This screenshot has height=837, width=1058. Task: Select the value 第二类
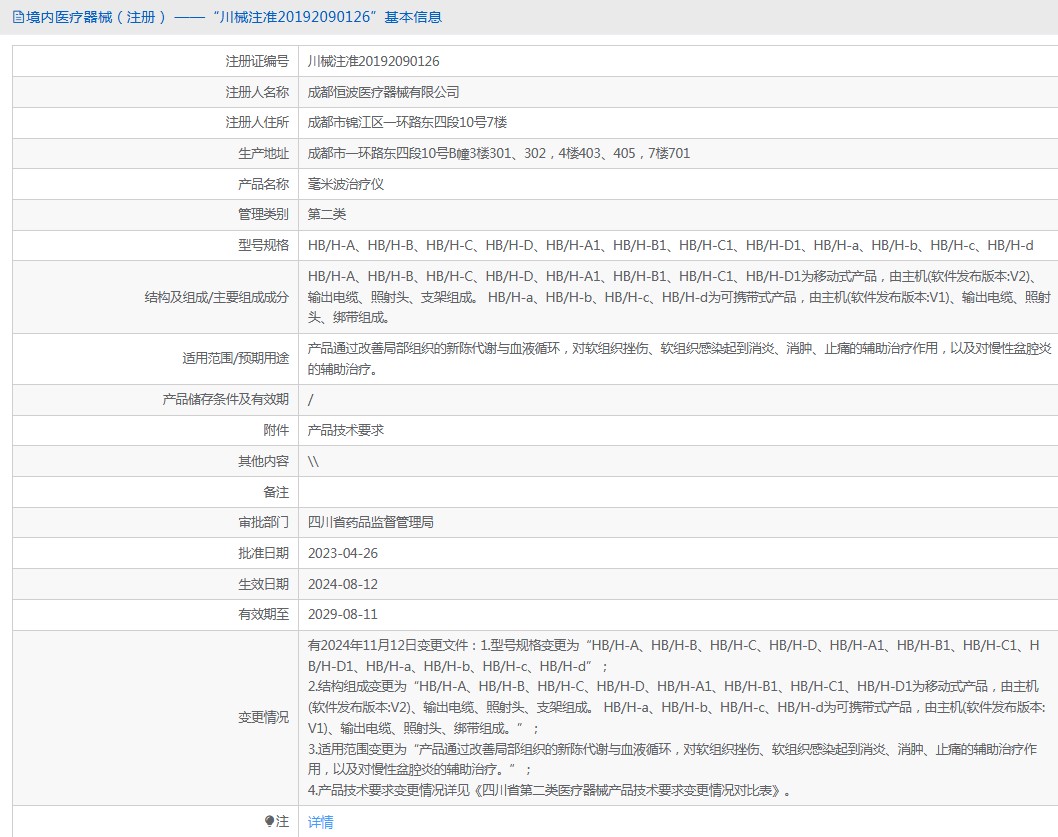[327, 214]
